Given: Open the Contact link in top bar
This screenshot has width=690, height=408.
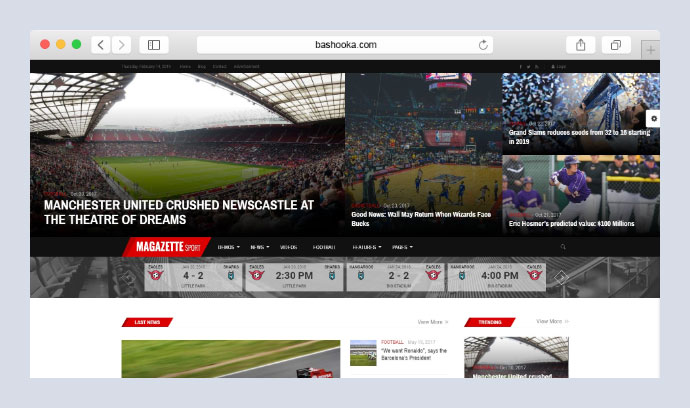Looking at the screenshot, I should (x=219, y=66).
